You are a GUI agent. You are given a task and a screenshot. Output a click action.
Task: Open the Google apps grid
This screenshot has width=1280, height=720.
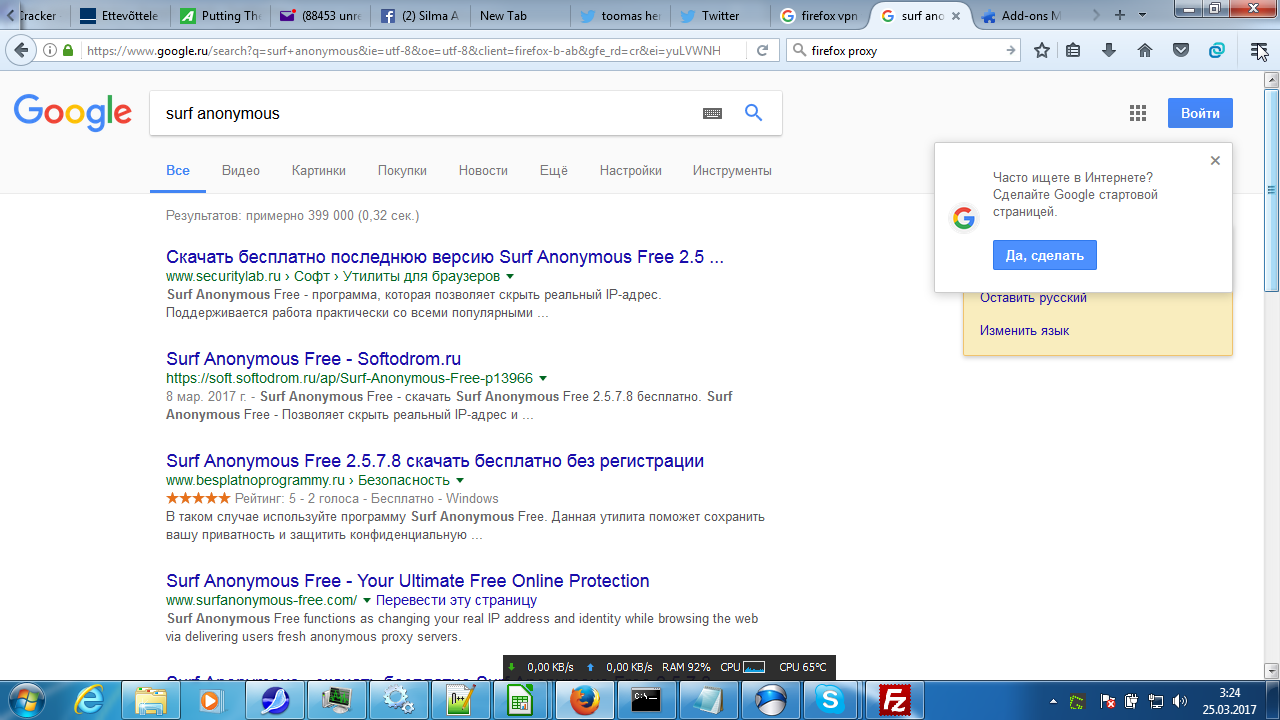coord(1138,113)
